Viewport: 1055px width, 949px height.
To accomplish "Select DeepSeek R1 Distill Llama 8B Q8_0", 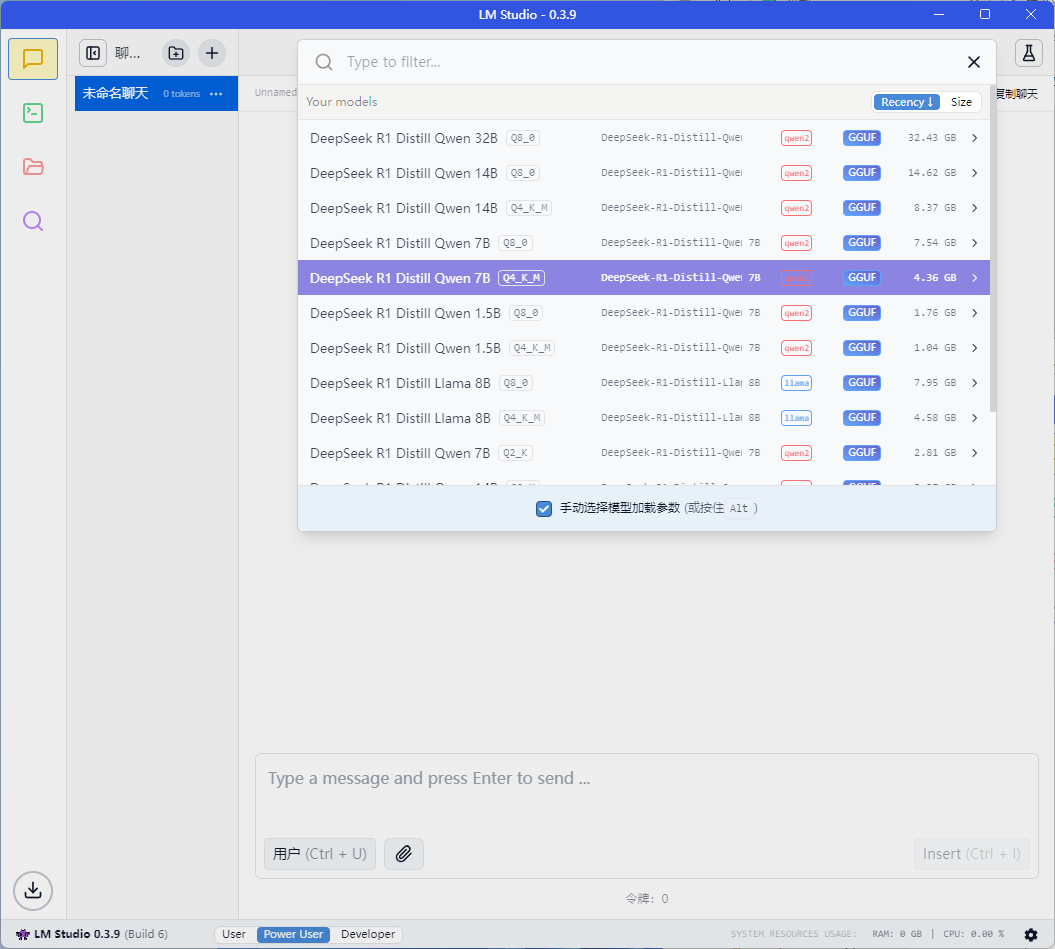I will point(644,383).
